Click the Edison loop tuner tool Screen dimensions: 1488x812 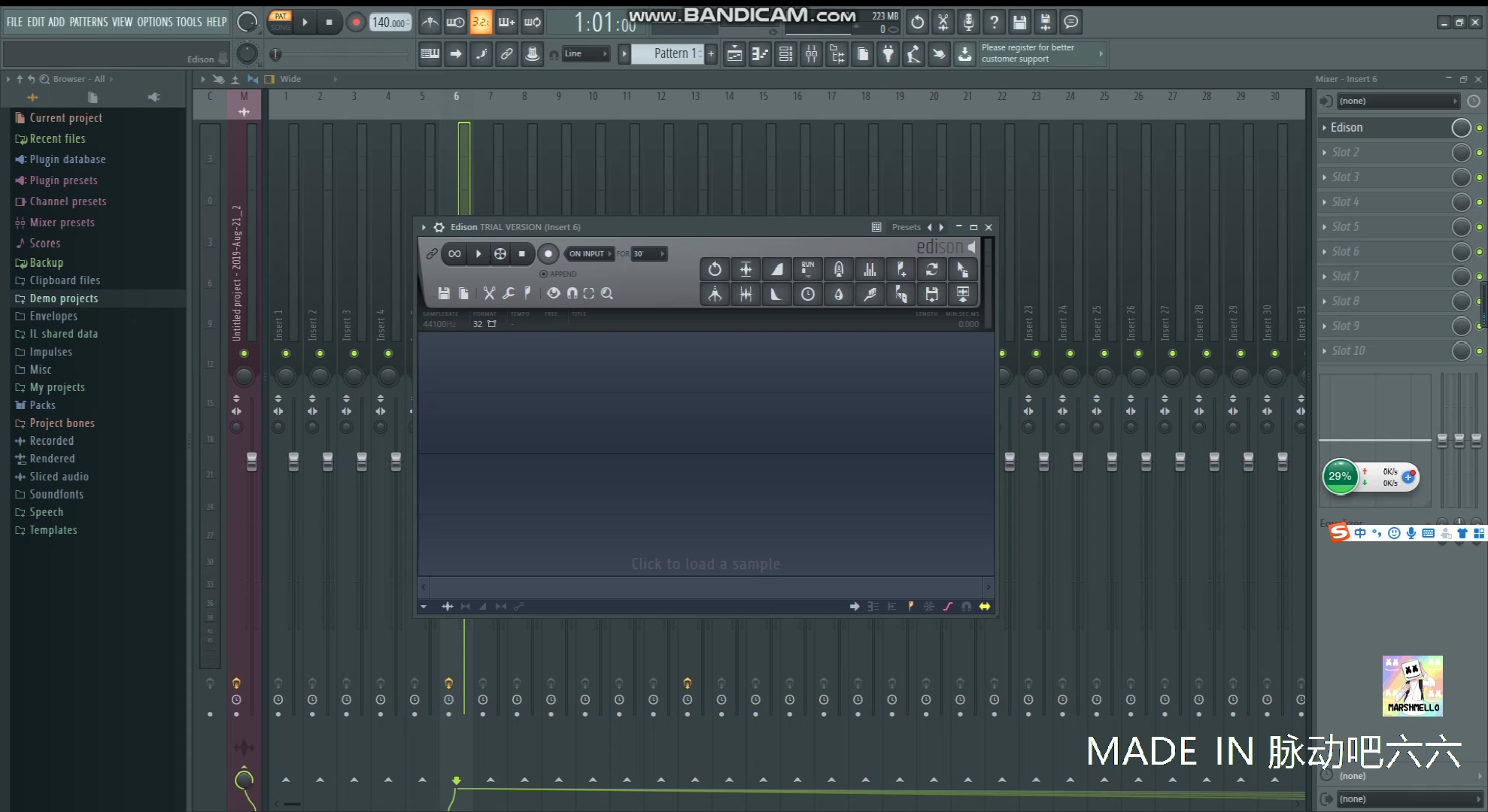932,269
